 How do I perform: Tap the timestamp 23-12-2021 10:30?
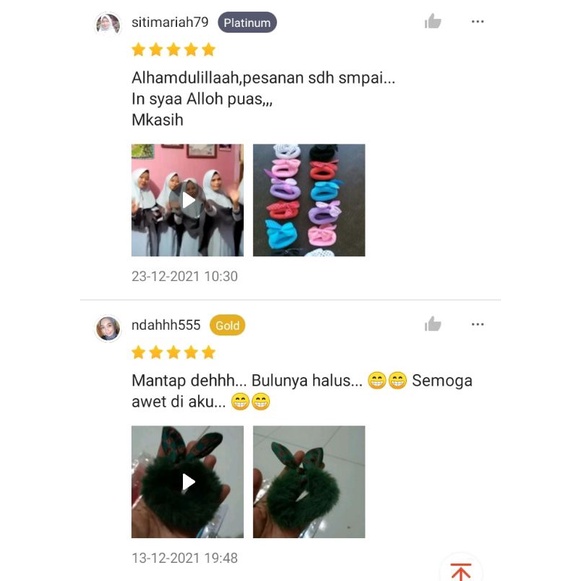[x=185, y=276]
